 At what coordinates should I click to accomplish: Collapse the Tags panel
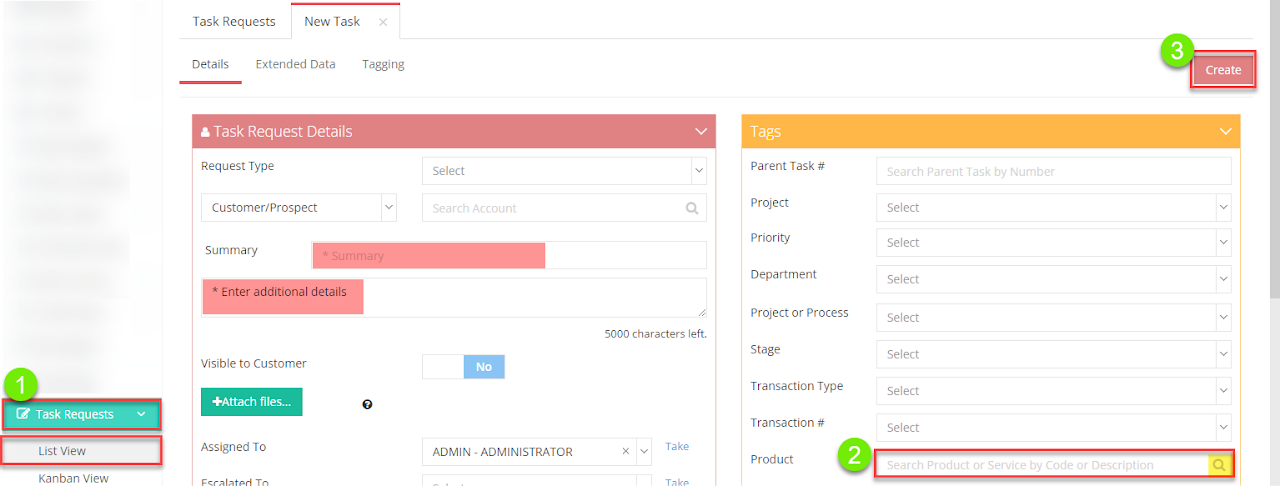coord(1225,132)
